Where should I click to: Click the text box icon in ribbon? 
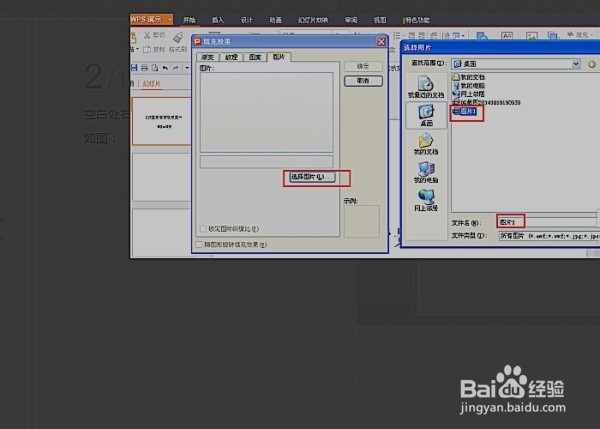[507, 36]
